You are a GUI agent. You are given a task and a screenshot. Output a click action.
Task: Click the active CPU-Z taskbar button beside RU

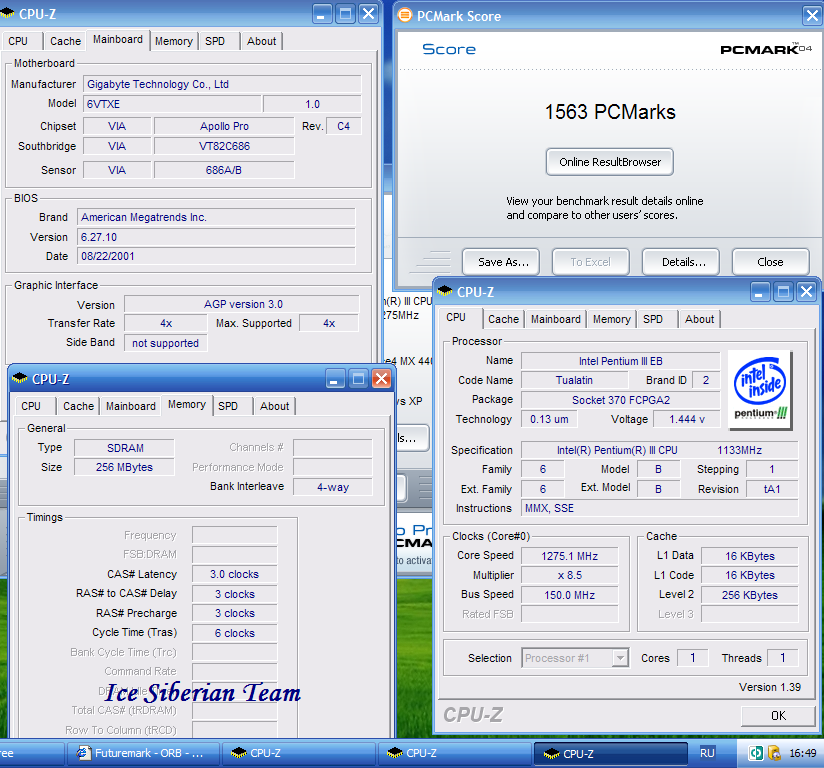[611, 754]
